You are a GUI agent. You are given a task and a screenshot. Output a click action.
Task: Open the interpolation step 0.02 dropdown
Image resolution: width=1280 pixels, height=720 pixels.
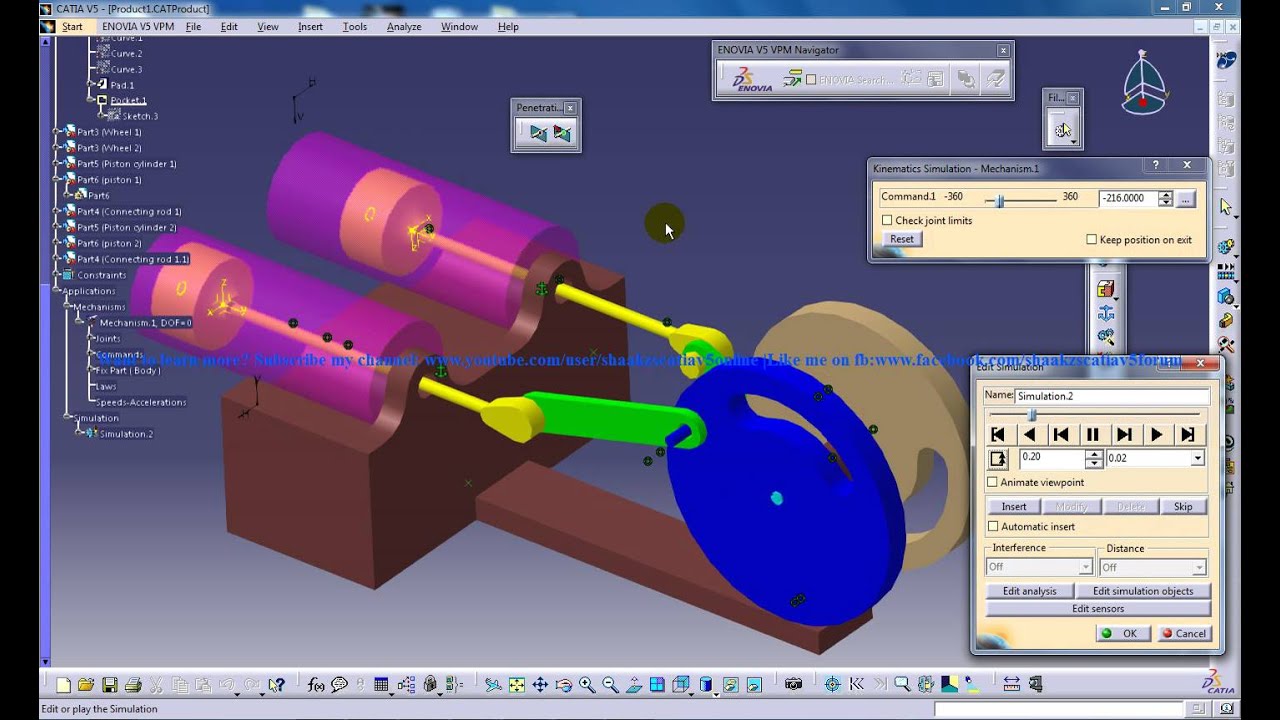pos(1197,458)
